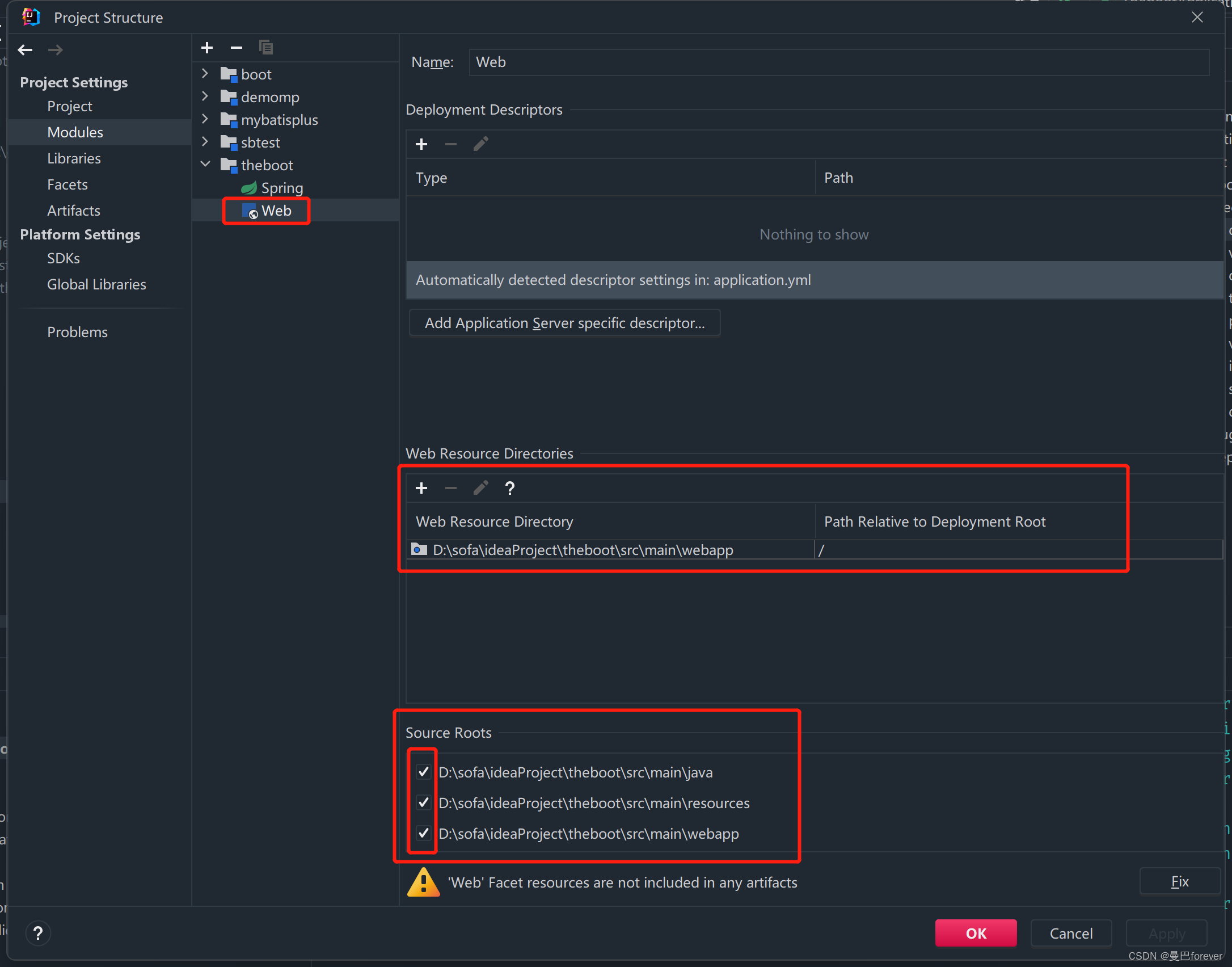Uncheck the src\main\java source root

click(423, 772)
